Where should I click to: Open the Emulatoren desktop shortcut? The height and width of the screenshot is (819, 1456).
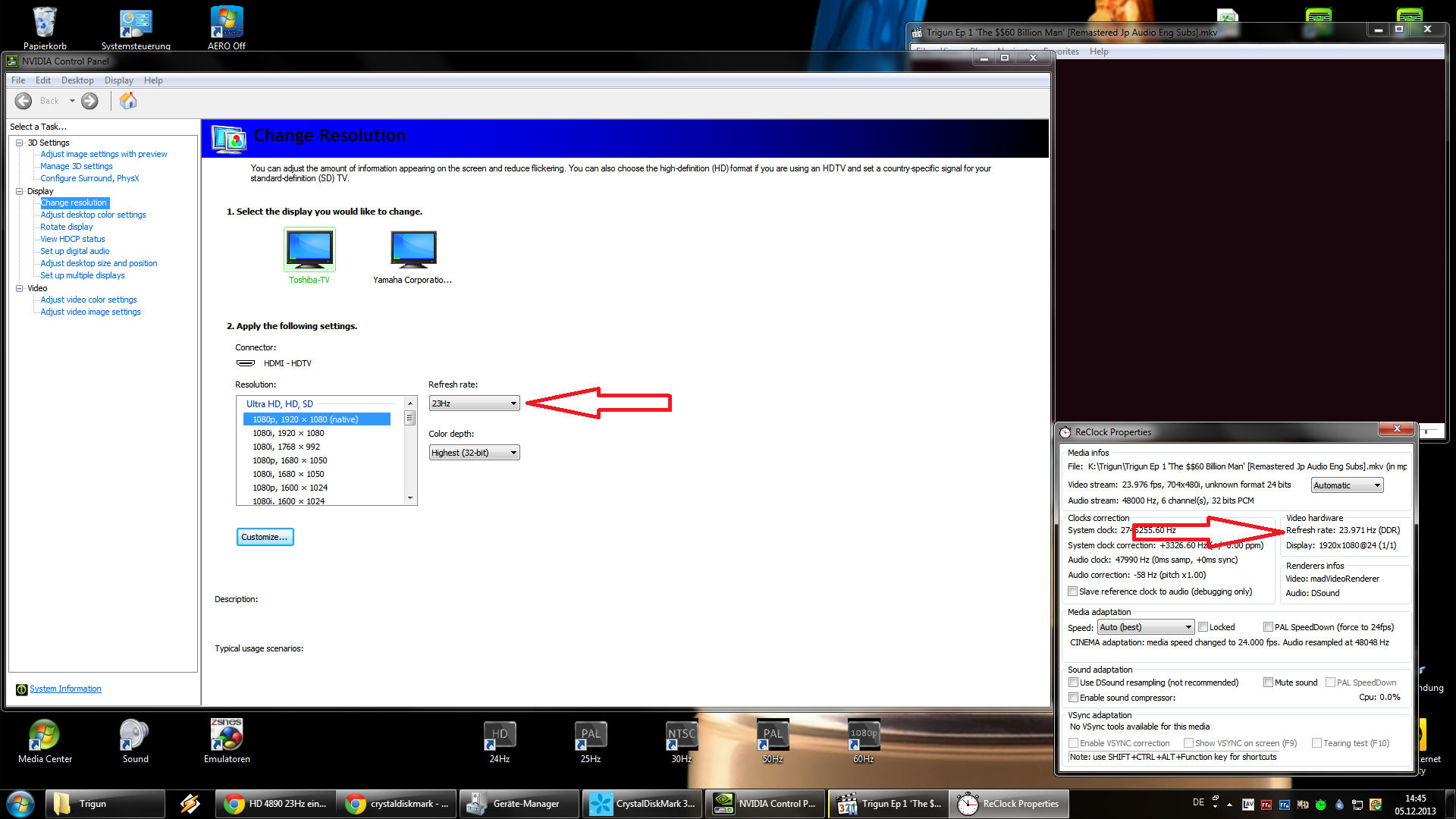(x=226, y=736)
